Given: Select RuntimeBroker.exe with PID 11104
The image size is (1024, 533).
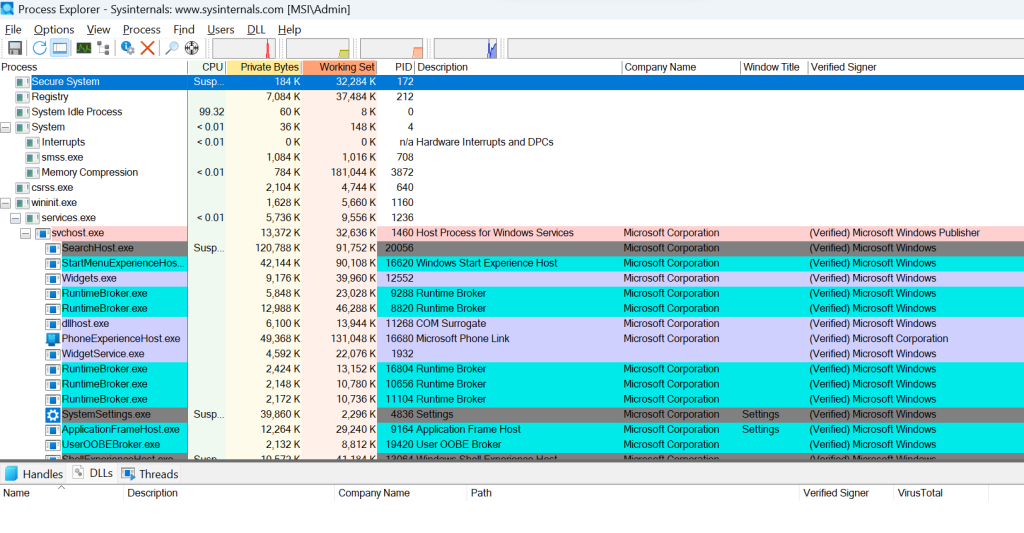Looking at the screenshot, I should [x=512, y=399].
